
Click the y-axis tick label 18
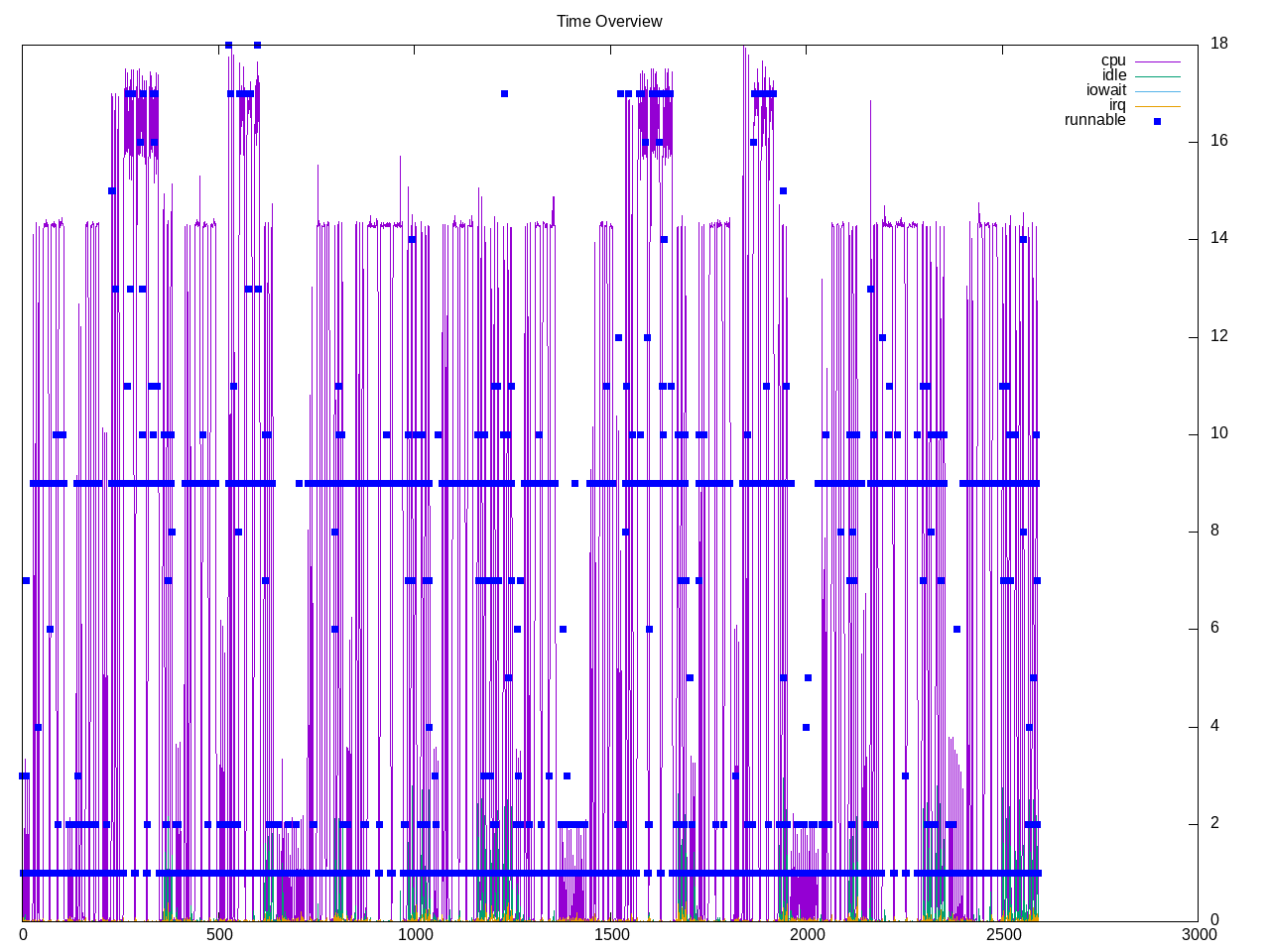pos(1218,43)
